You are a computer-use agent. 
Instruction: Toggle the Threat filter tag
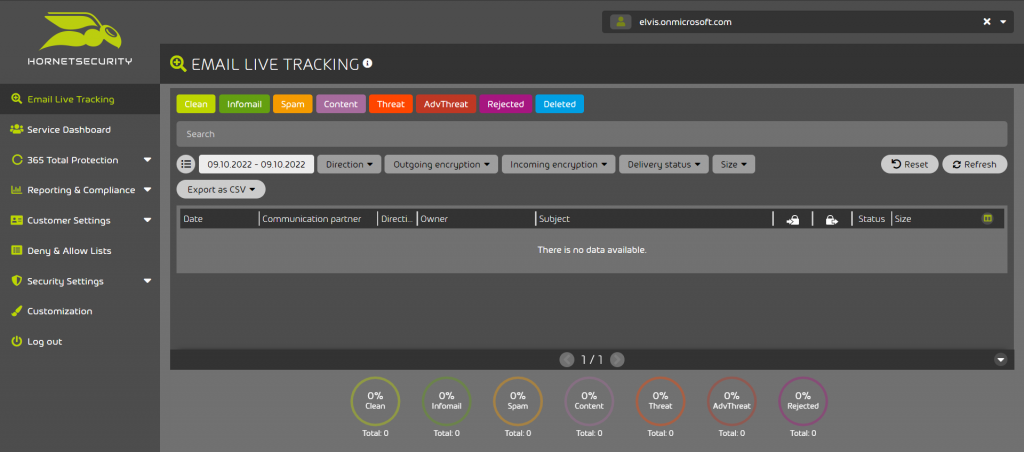point(391,104)
